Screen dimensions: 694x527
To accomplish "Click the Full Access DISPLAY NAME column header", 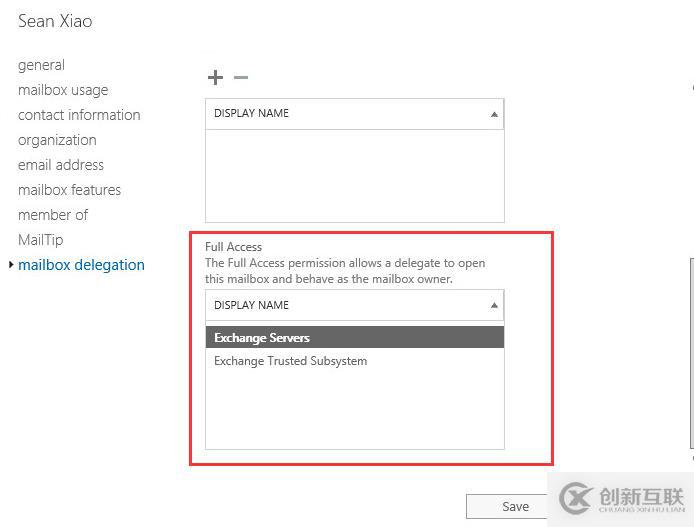I will coord(355,305).
